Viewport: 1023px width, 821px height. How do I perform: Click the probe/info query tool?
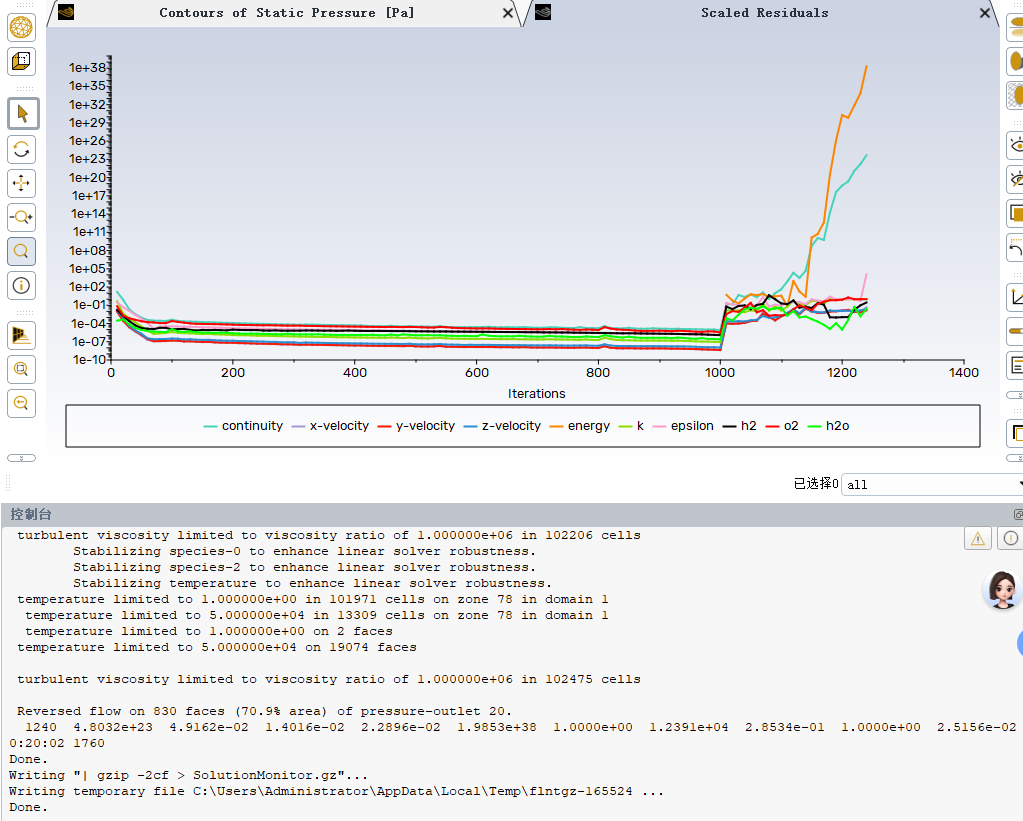[21, 285]
